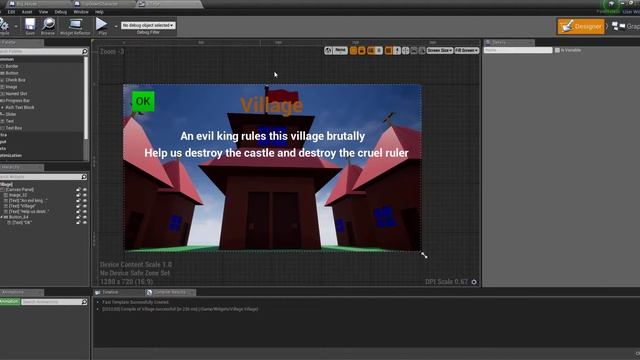
Task: Open the View menu
Action: (43, 12)
